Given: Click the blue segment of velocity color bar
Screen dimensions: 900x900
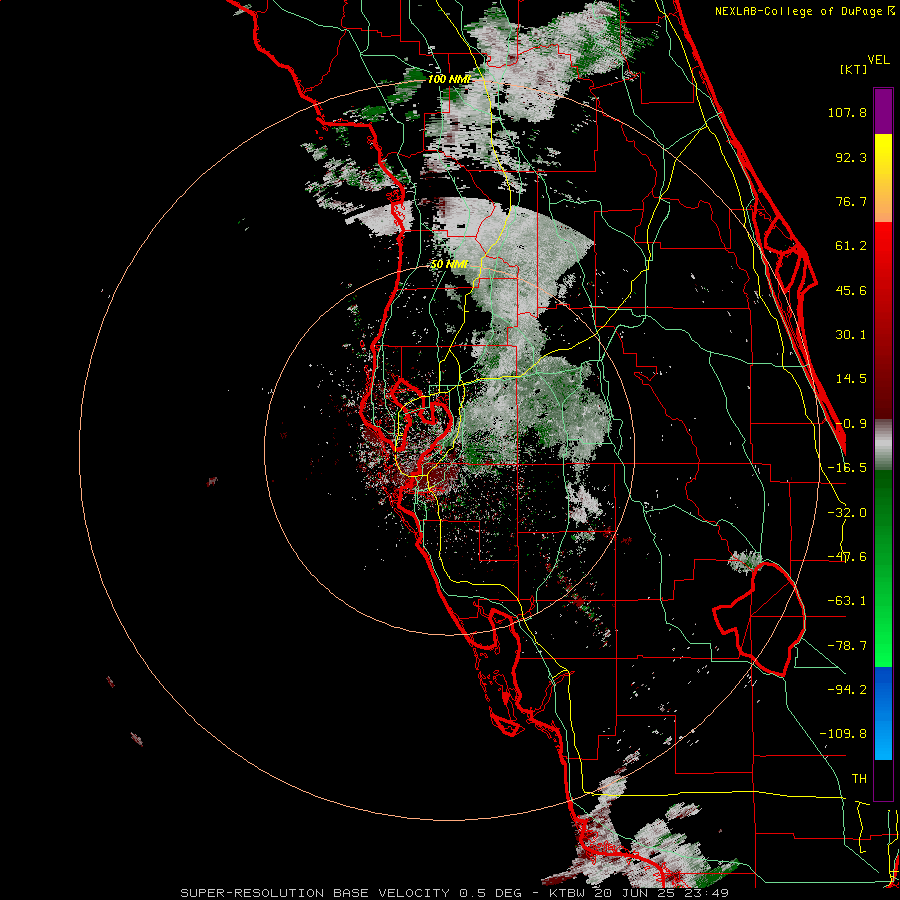Looking at the screenshot, I should [883, 713].
